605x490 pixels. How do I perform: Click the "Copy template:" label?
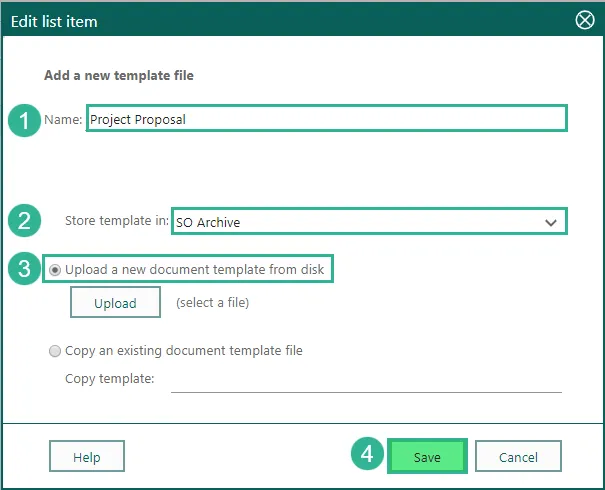(109, 379)
